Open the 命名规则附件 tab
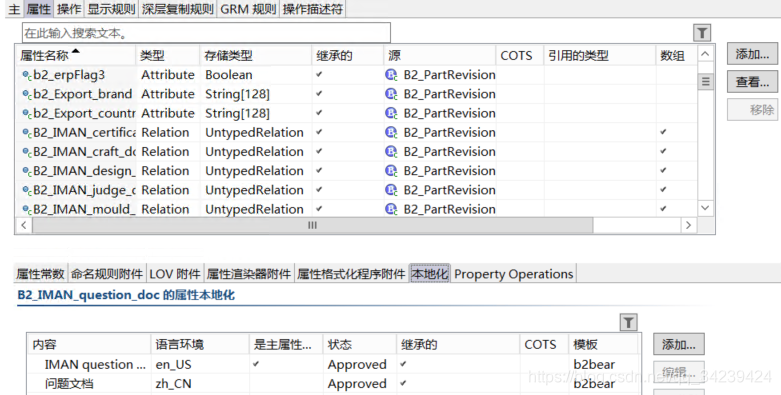Viewport: 781px width, 395px height. point(107,274)
